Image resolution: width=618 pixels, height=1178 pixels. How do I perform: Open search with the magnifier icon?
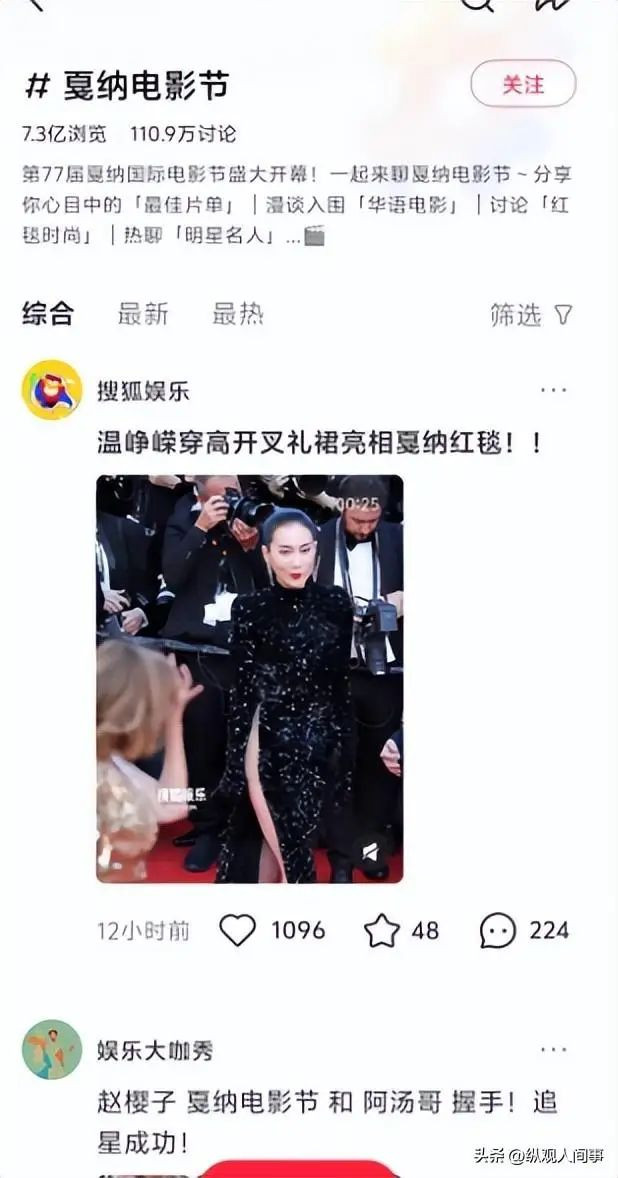[x=478, y=4]
